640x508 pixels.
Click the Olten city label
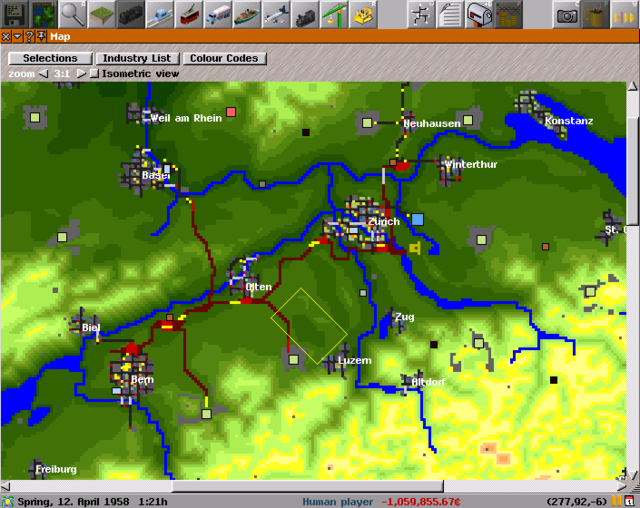tap(258, 287)
